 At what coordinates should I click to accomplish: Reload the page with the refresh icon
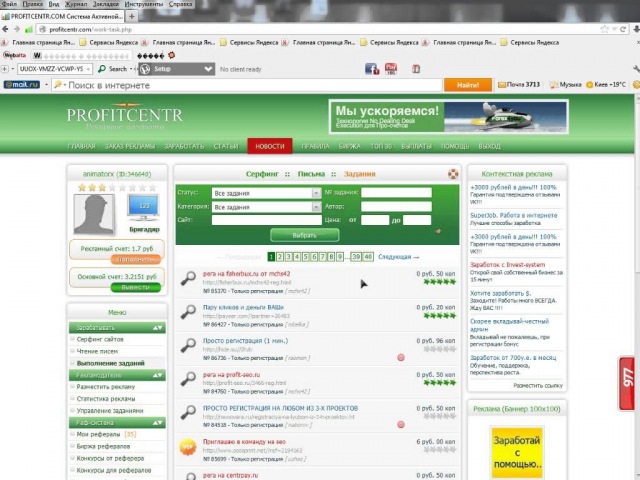[623, 29]
